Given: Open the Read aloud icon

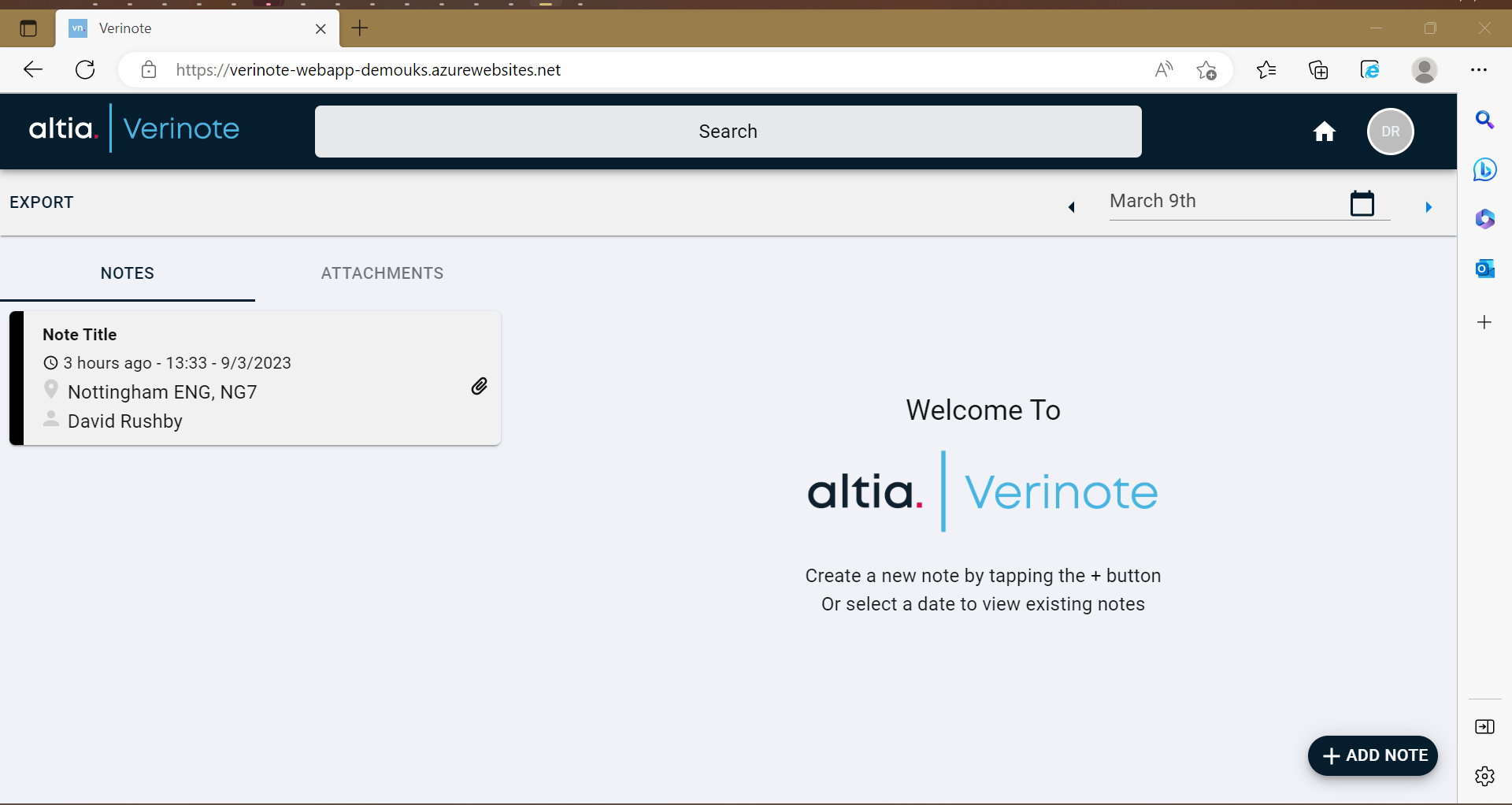Looking at the screenshot, I should [1164, 70].
